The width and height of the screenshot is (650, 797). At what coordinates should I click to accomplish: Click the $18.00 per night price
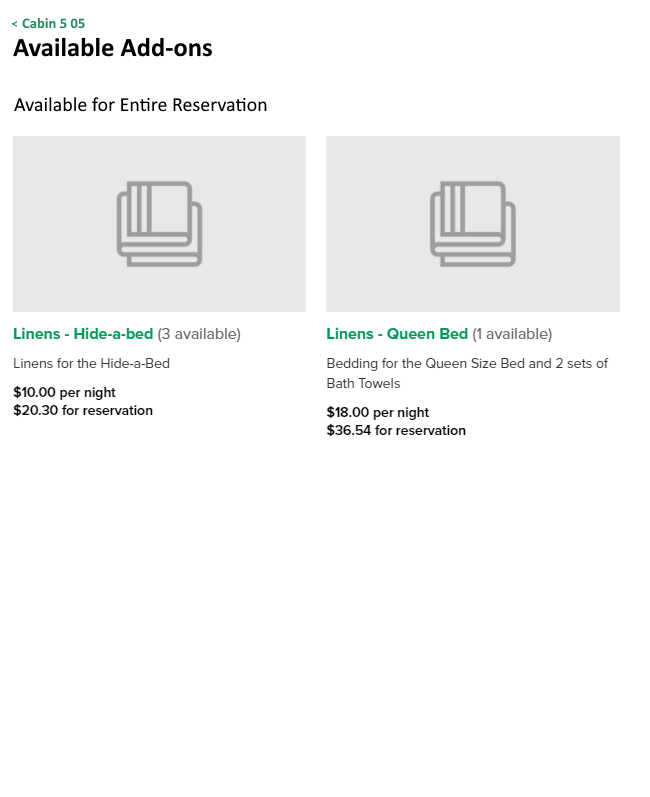pos(377,413)
